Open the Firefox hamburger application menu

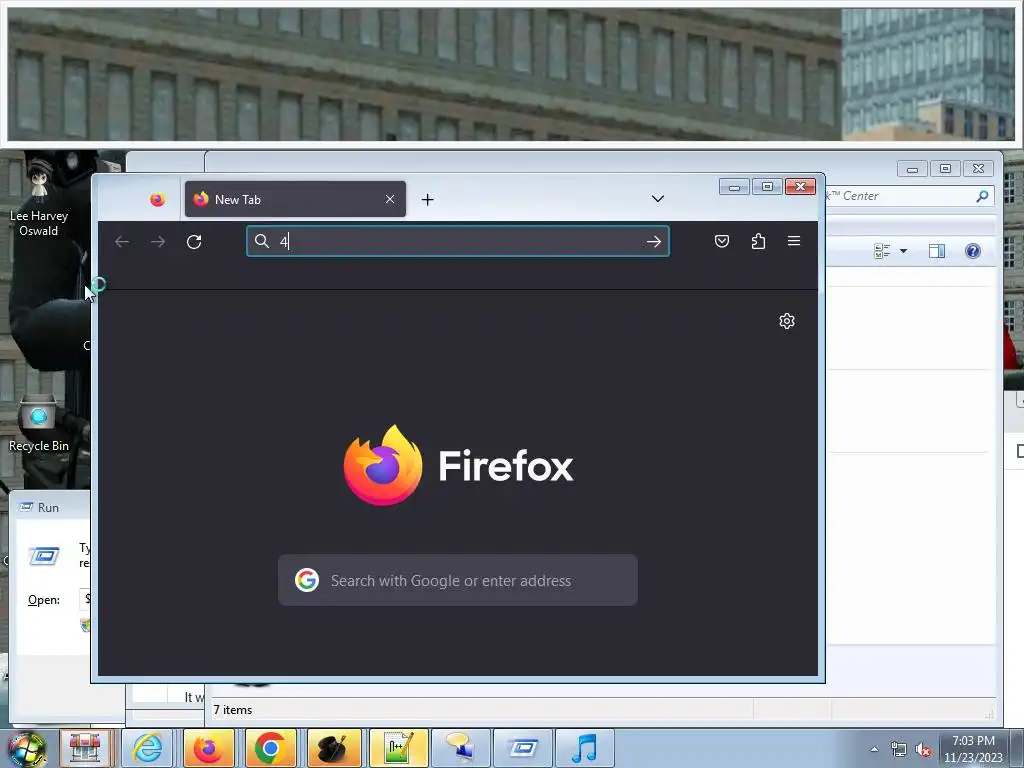coord(794,241)
